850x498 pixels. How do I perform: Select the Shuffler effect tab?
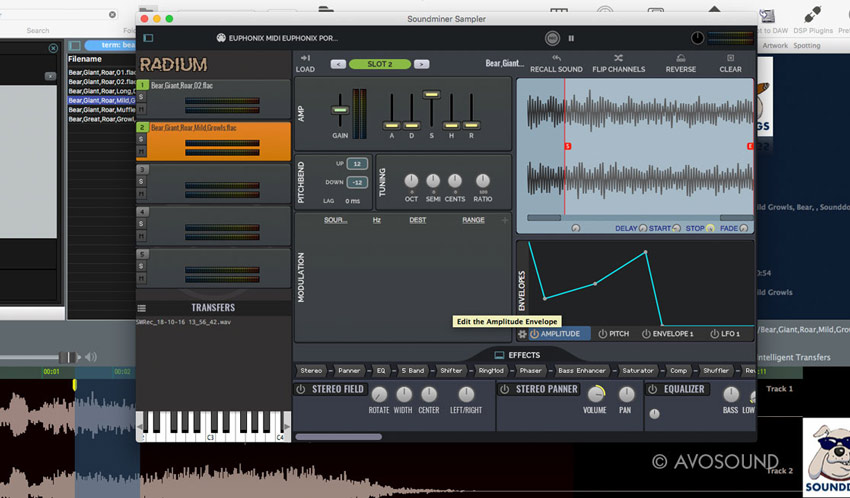(x=716, y=371)
